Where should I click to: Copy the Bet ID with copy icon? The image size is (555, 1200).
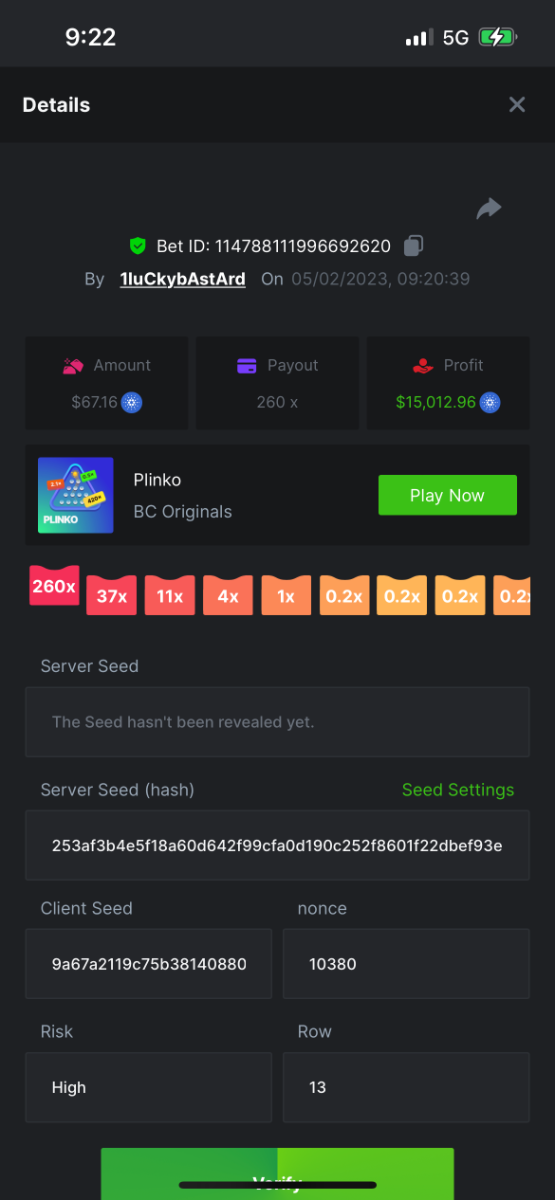[413, 245]
